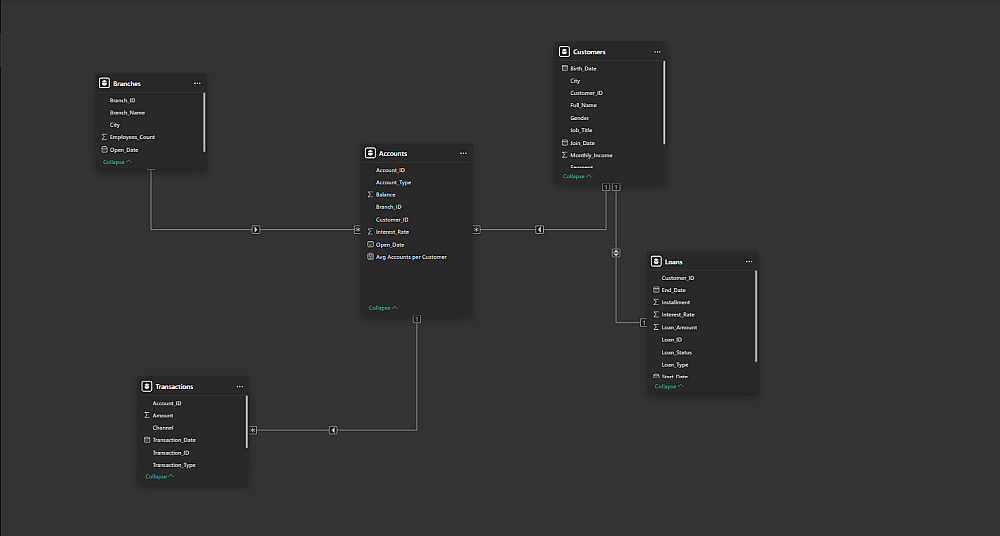Click the Accounts table icon
The image size is (1000, 536).
[370, 153]
